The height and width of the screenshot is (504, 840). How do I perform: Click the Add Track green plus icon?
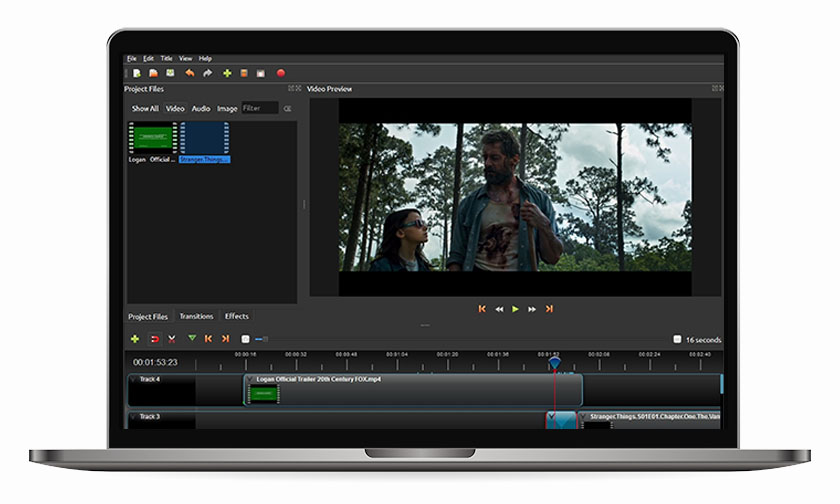pos(135,338)
